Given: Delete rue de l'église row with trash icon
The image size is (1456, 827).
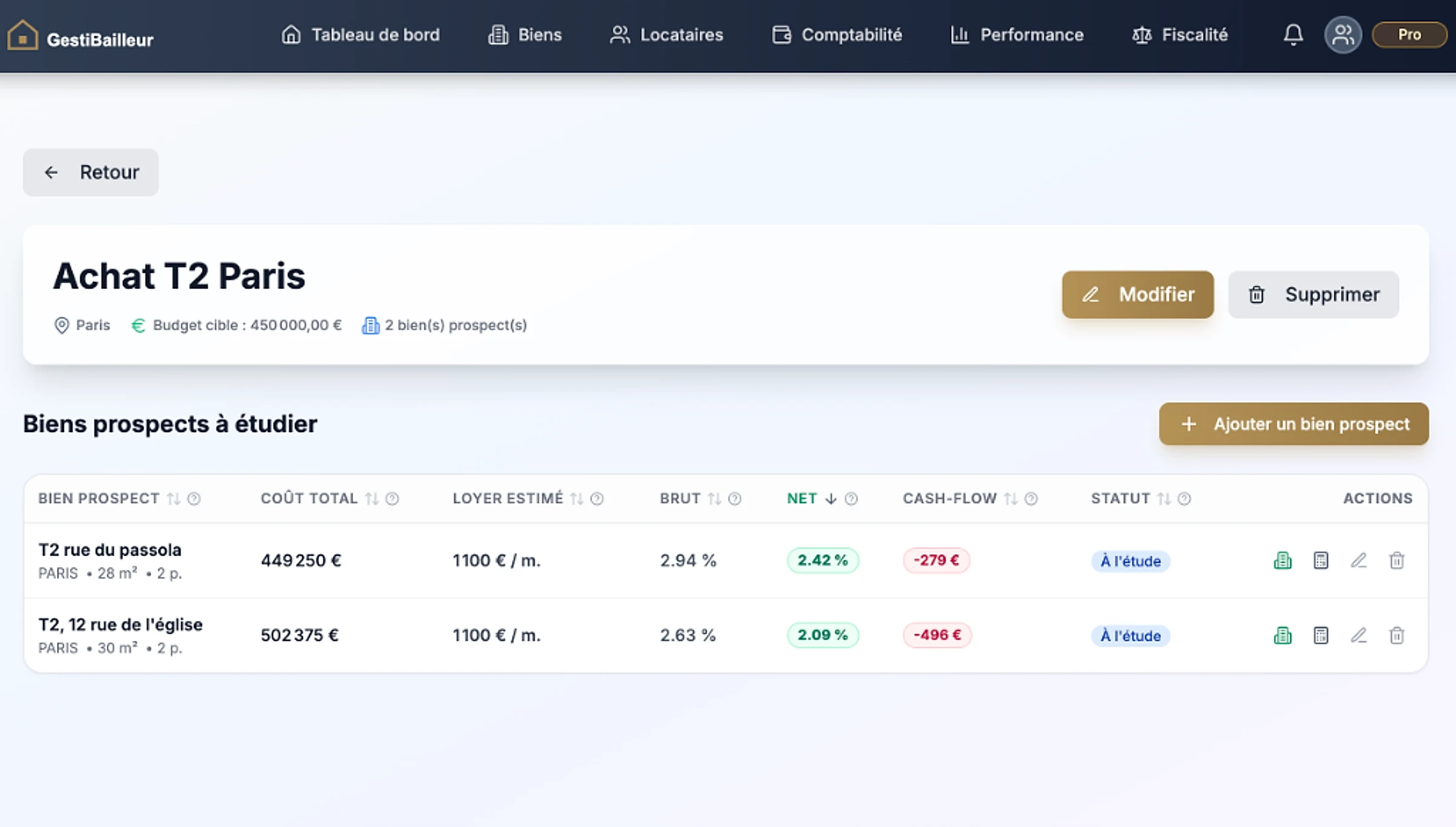Looking at the screenshot, I should [1397, 635].
